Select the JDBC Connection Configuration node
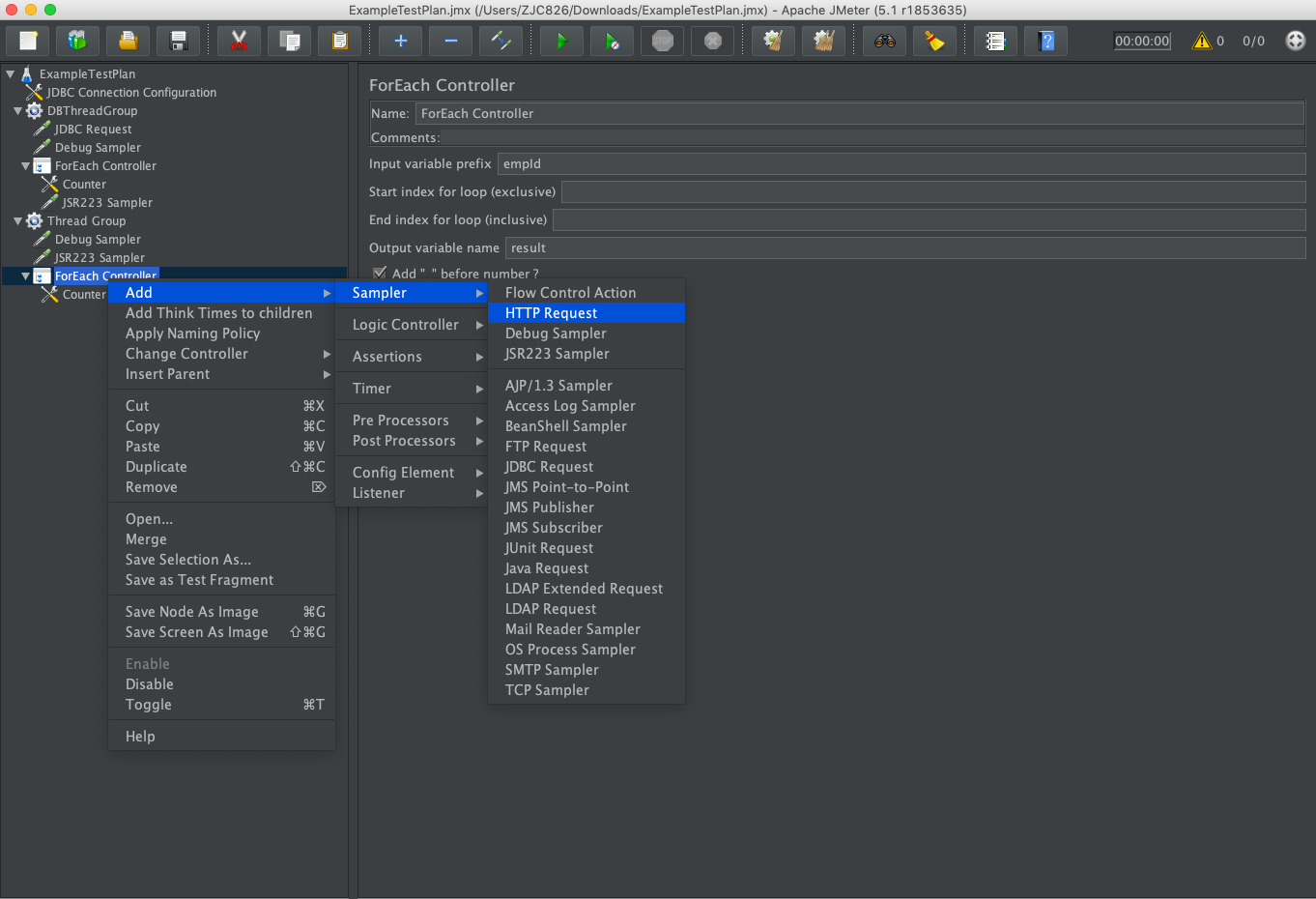1316x899 pixels. coord(131,93)
